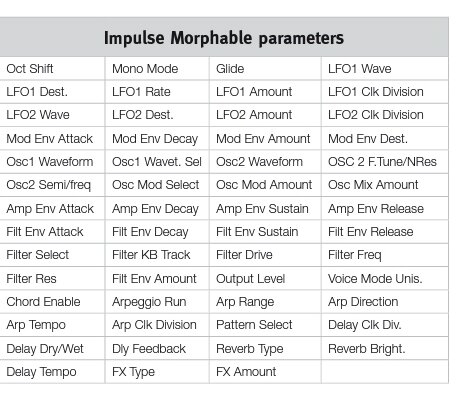Select the LFO2 Dest. cell

tap(157, 115)
